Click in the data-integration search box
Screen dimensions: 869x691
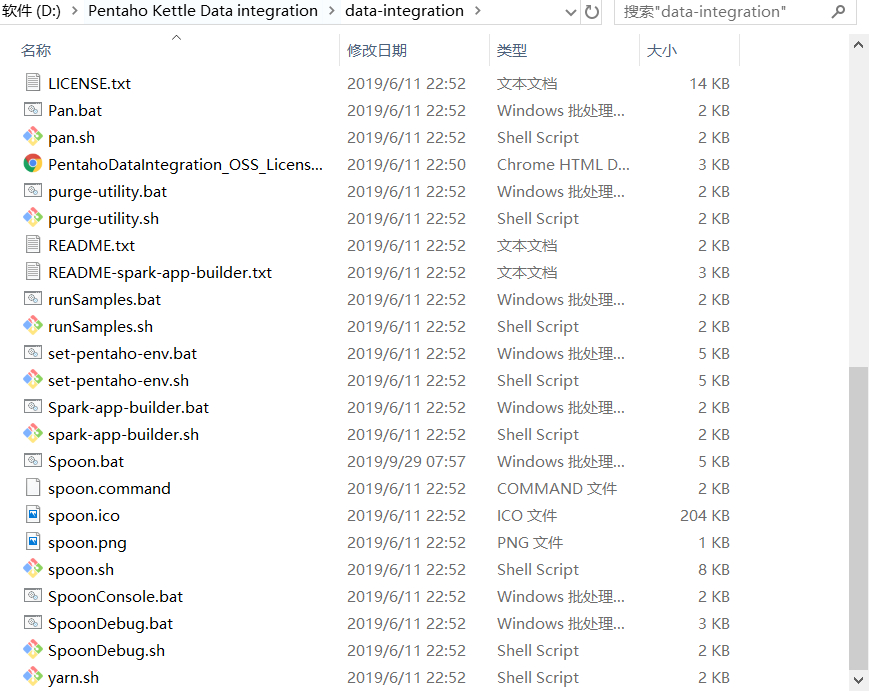pyautogui.click(x=720, y=12)
